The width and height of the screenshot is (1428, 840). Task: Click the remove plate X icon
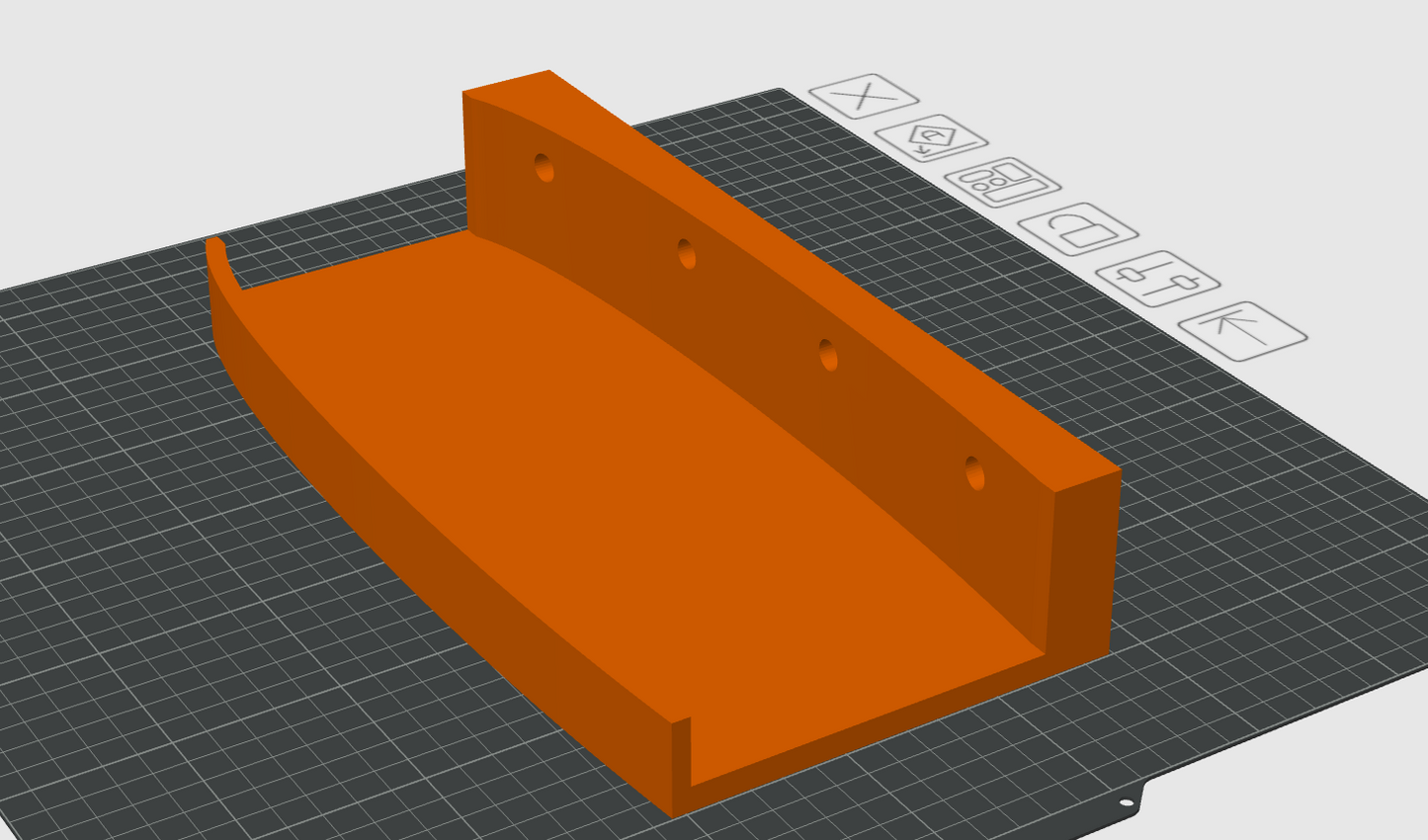point(864,97)
